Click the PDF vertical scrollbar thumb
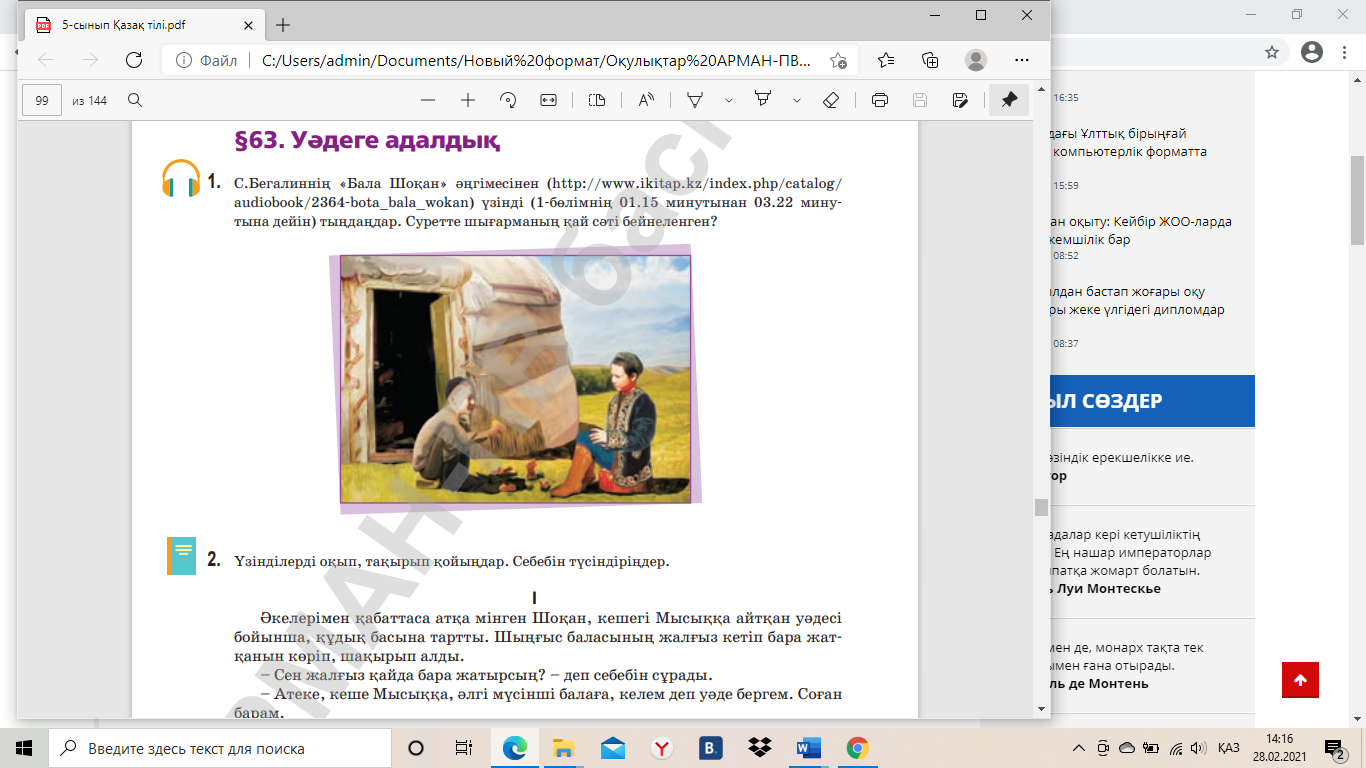 click(1041, 507)
